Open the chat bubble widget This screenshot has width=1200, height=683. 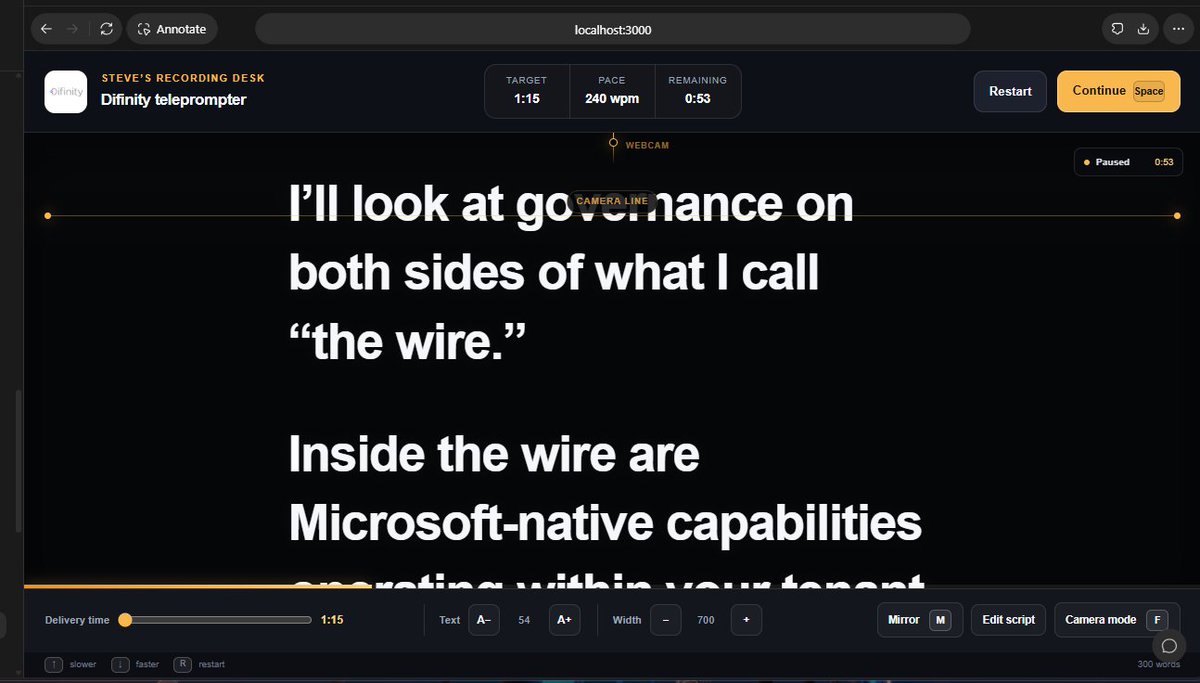1169,644
